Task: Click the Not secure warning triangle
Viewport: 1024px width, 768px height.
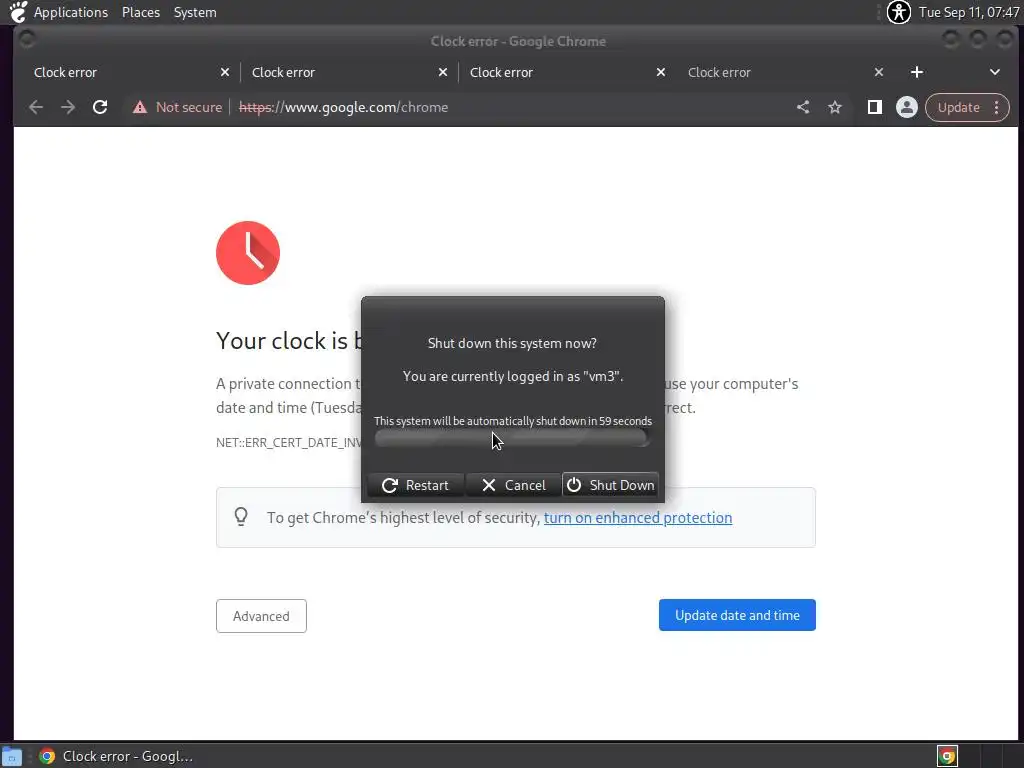Action: (x=140, y=107)
